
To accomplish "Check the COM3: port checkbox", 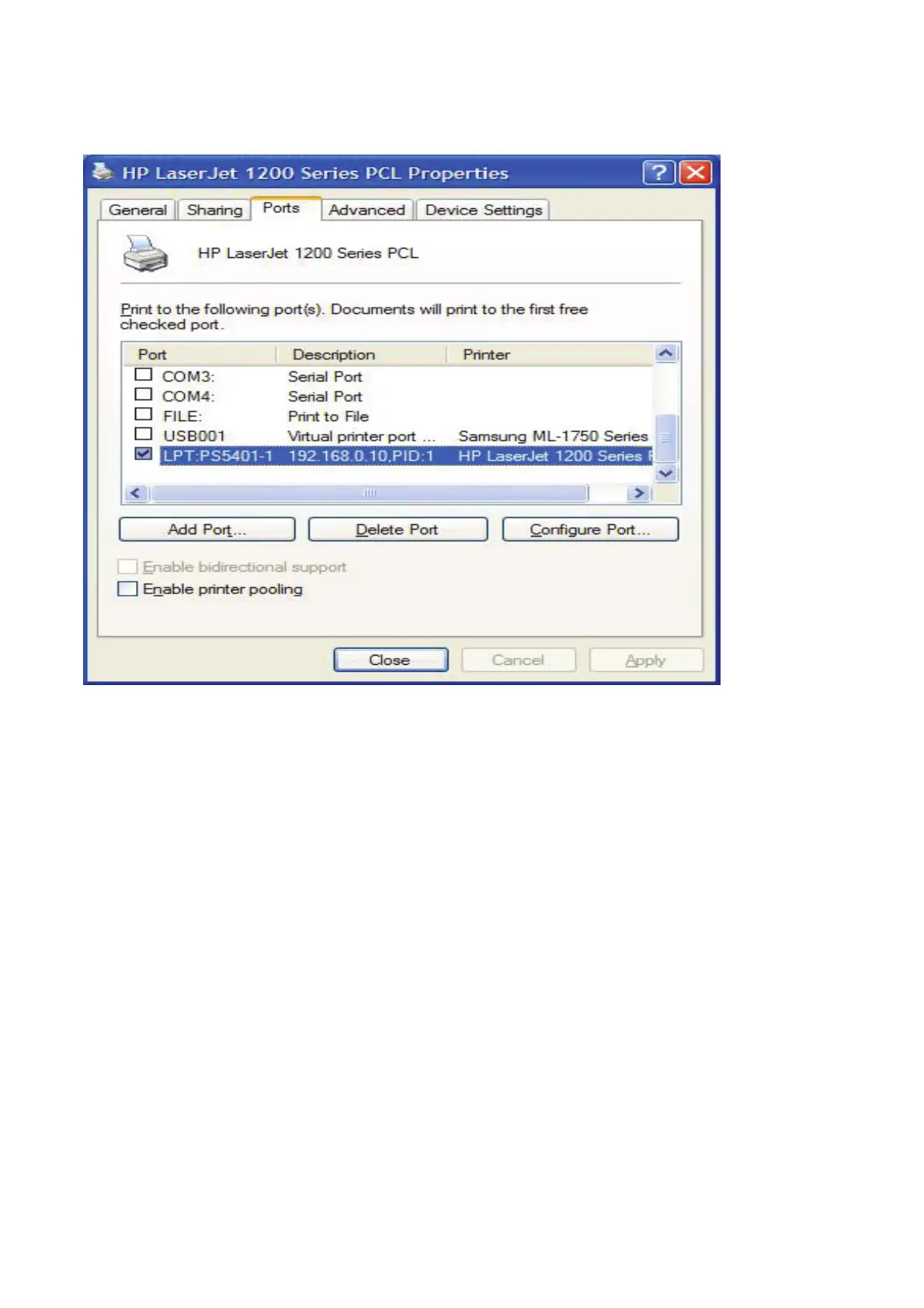I will 143,374.
